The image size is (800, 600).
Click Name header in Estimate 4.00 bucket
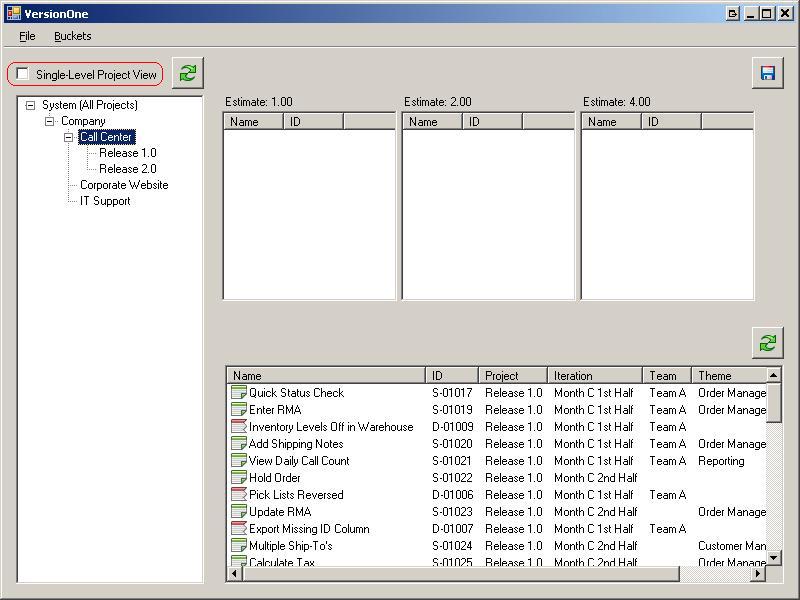pyautogui.click(x=612, y=121)
